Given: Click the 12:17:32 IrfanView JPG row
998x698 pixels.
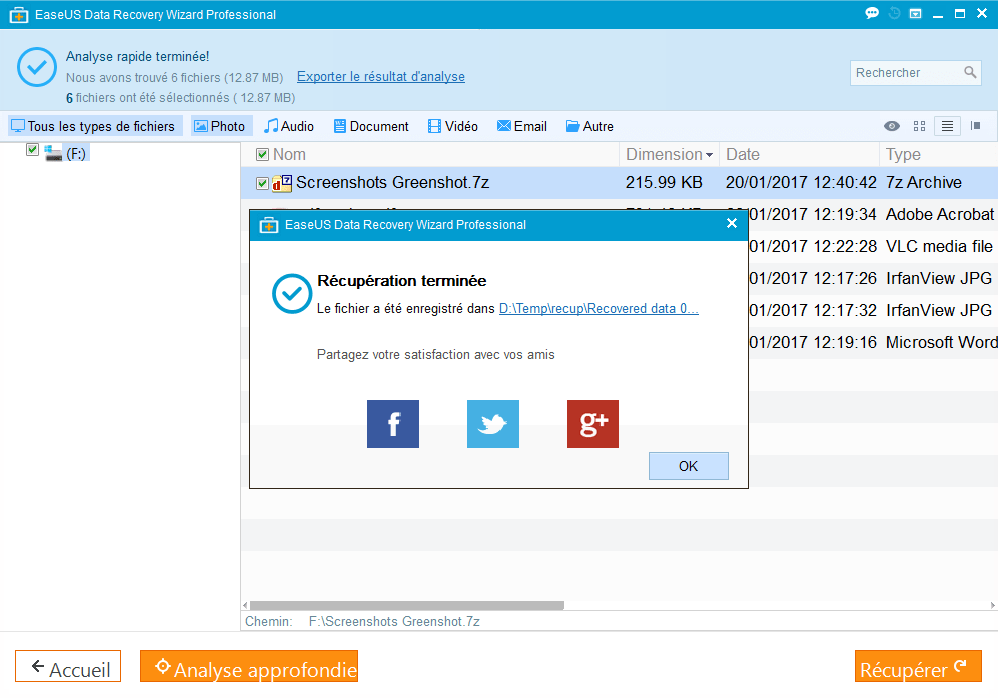Looking at the screenshot, I should [x=873, y=311].
